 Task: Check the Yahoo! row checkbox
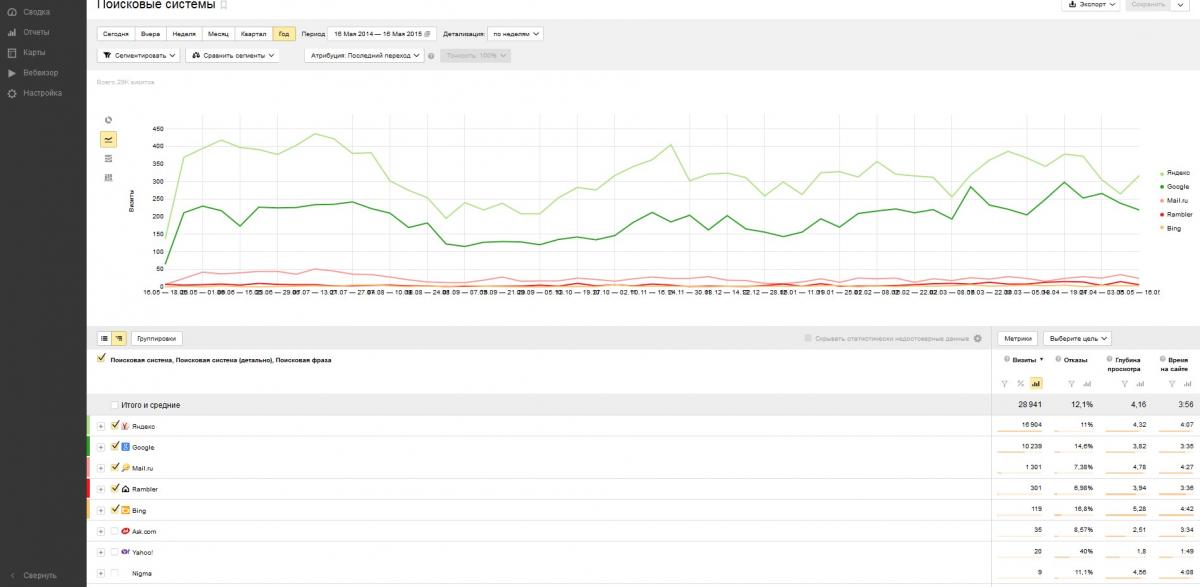tap(115, 552)
